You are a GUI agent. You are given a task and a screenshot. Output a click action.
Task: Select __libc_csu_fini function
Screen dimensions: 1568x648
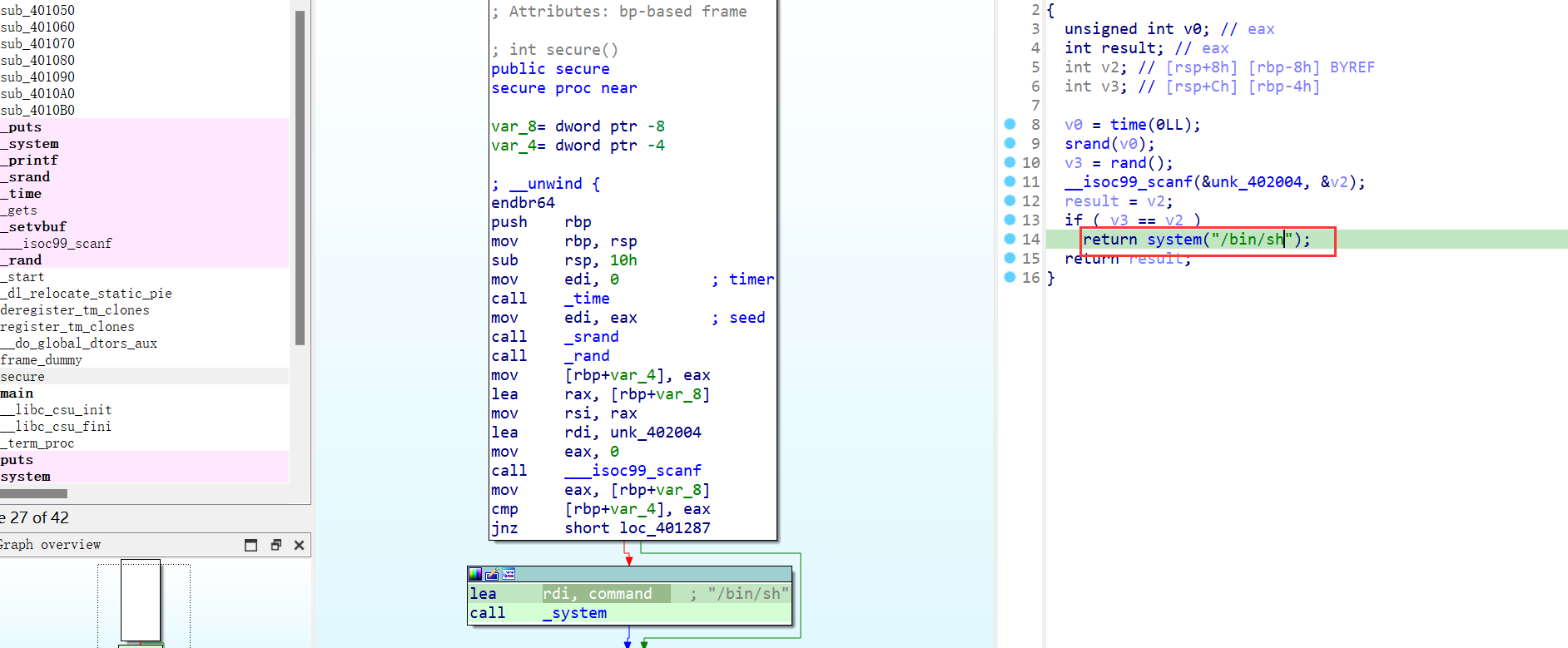[144, 426]
